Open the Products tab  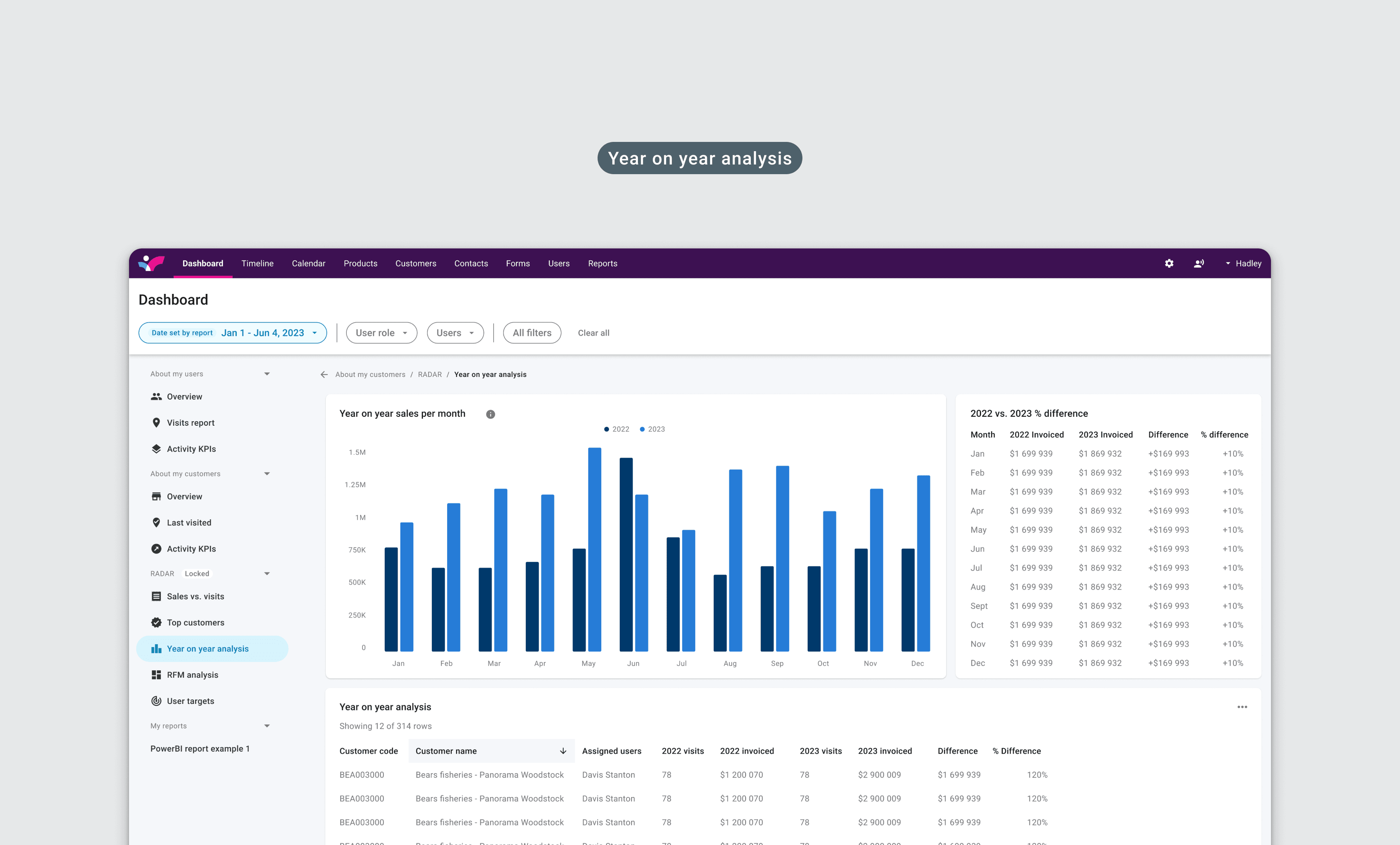pos(360,264)
